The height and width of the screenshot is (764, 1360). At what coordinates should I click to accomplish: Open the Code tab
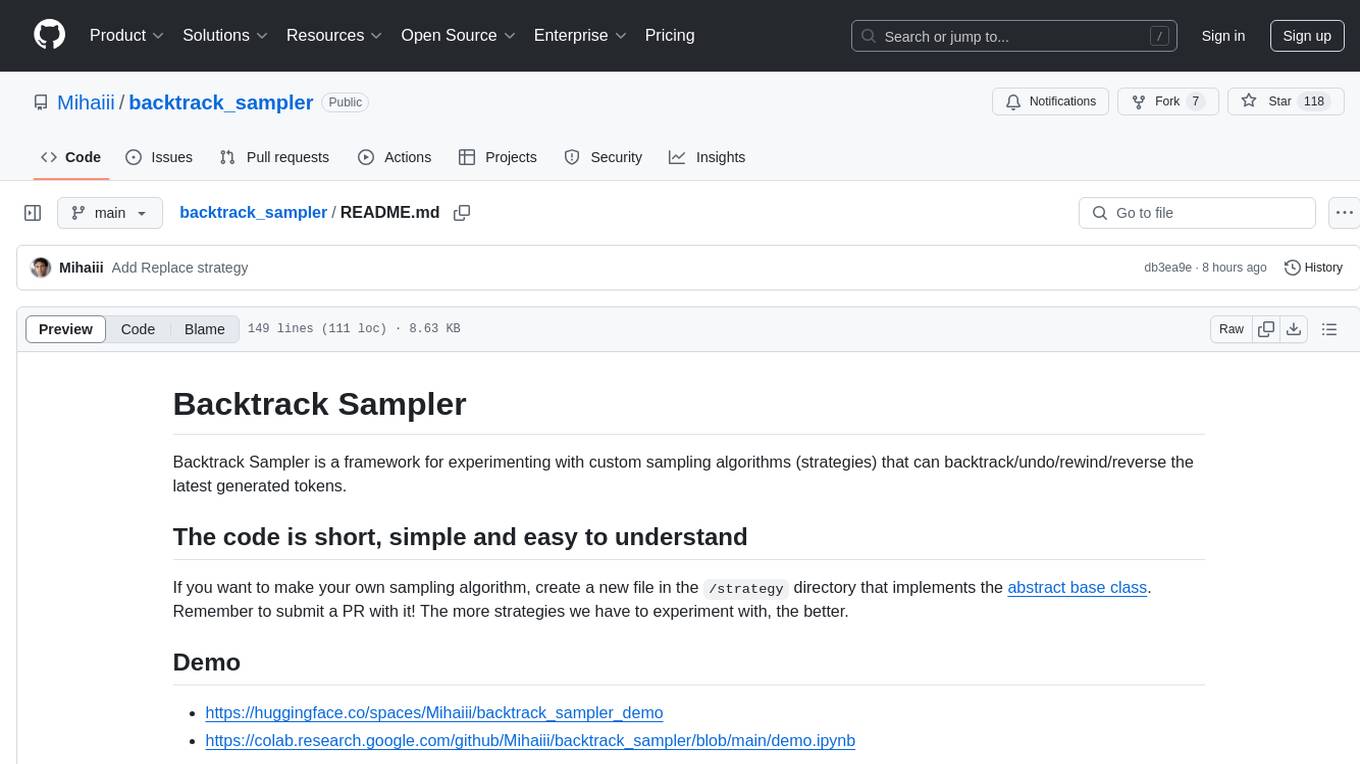click(70, 157)
